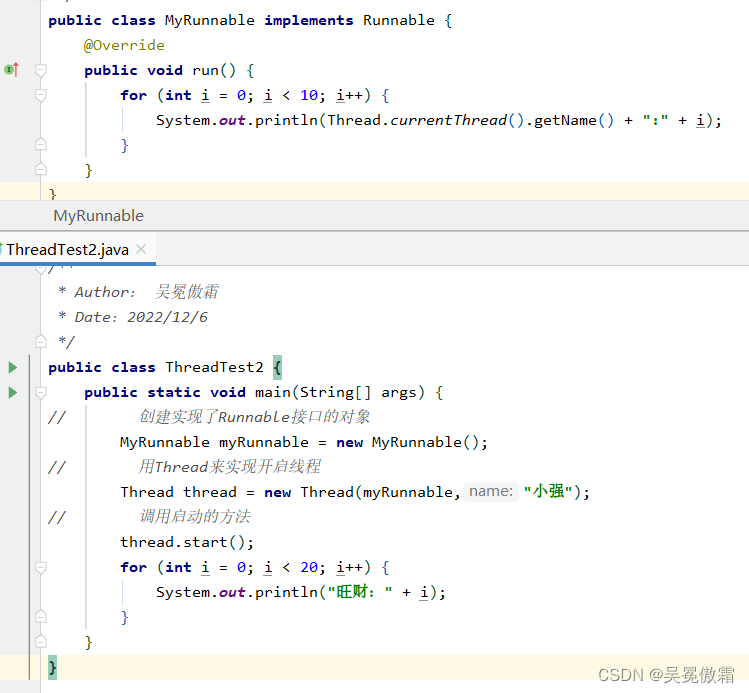The image size is (749, 693).
Task: Click the getName() method call
Action: point(574,120)
